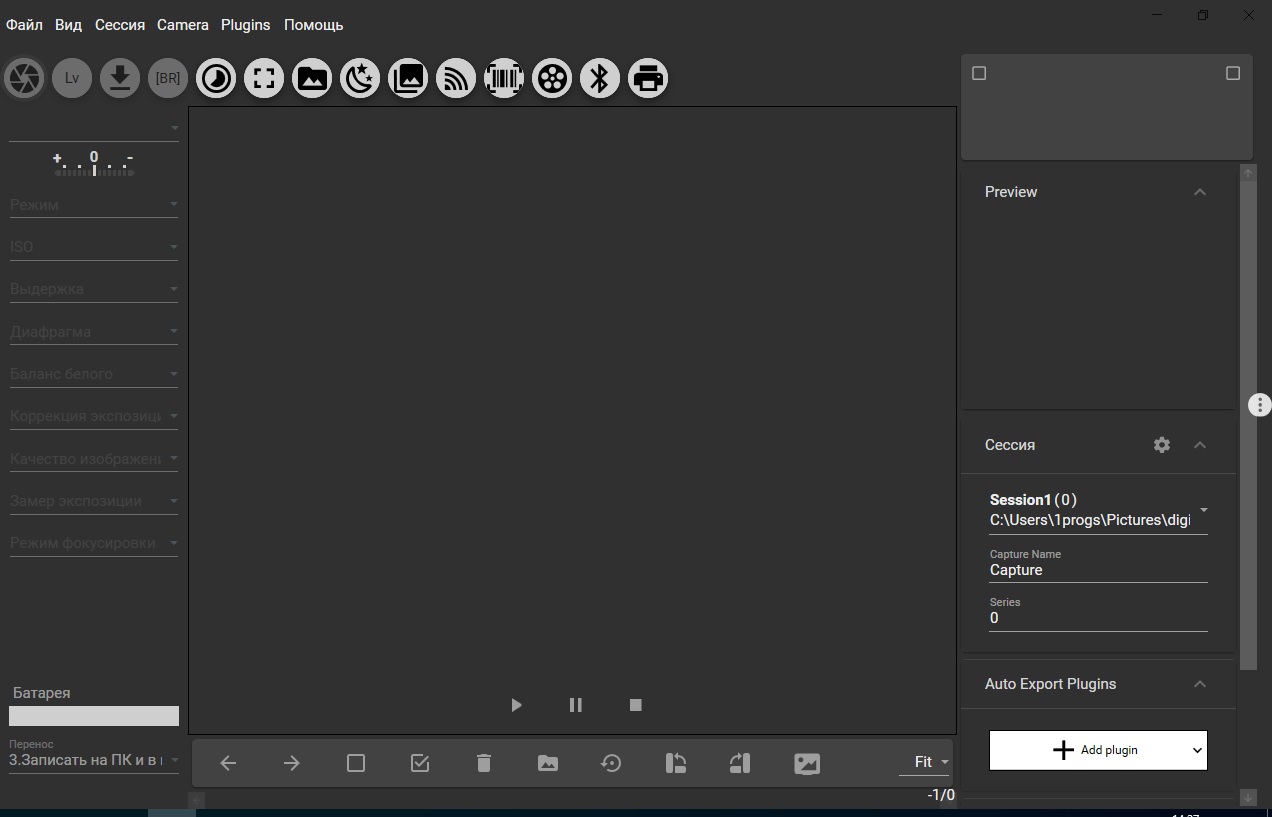Image resolution: width=1272 pixels, height=817 pixels.
Task: Open the Режим фокусировки dropdown
Action: point(94,543)
